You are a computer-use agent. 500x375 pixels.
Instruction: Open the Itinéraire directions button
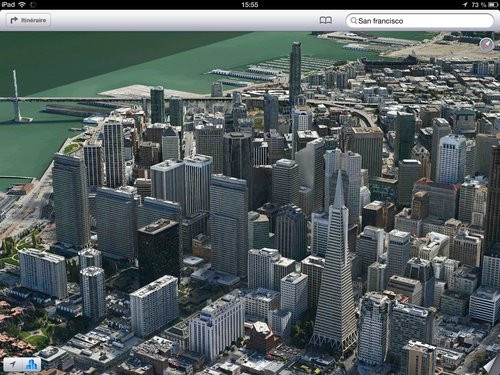28,20
